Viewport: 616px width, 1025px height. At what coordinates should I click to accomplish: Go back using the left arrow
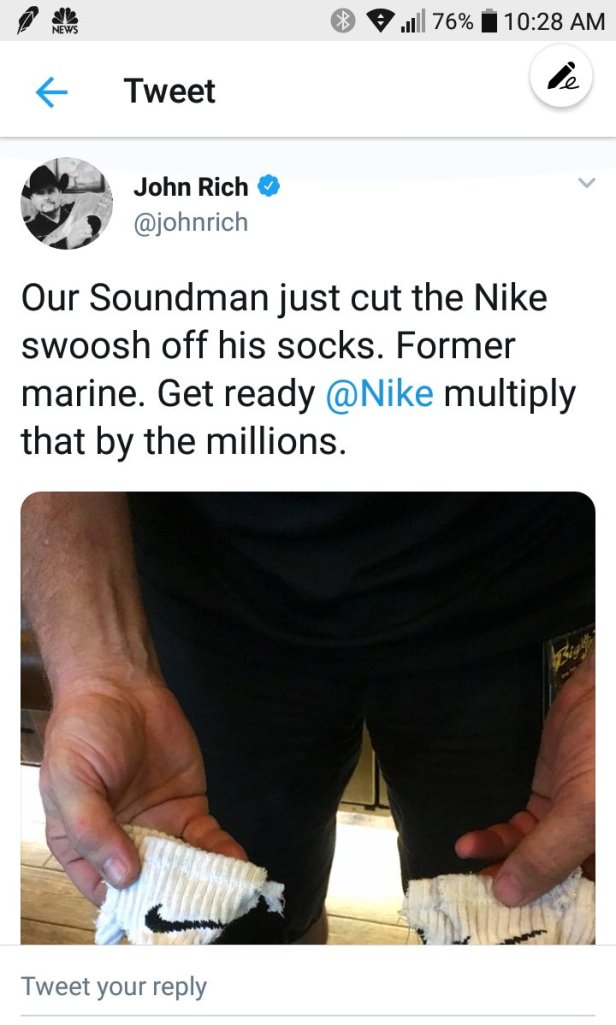tap(51, 92)
